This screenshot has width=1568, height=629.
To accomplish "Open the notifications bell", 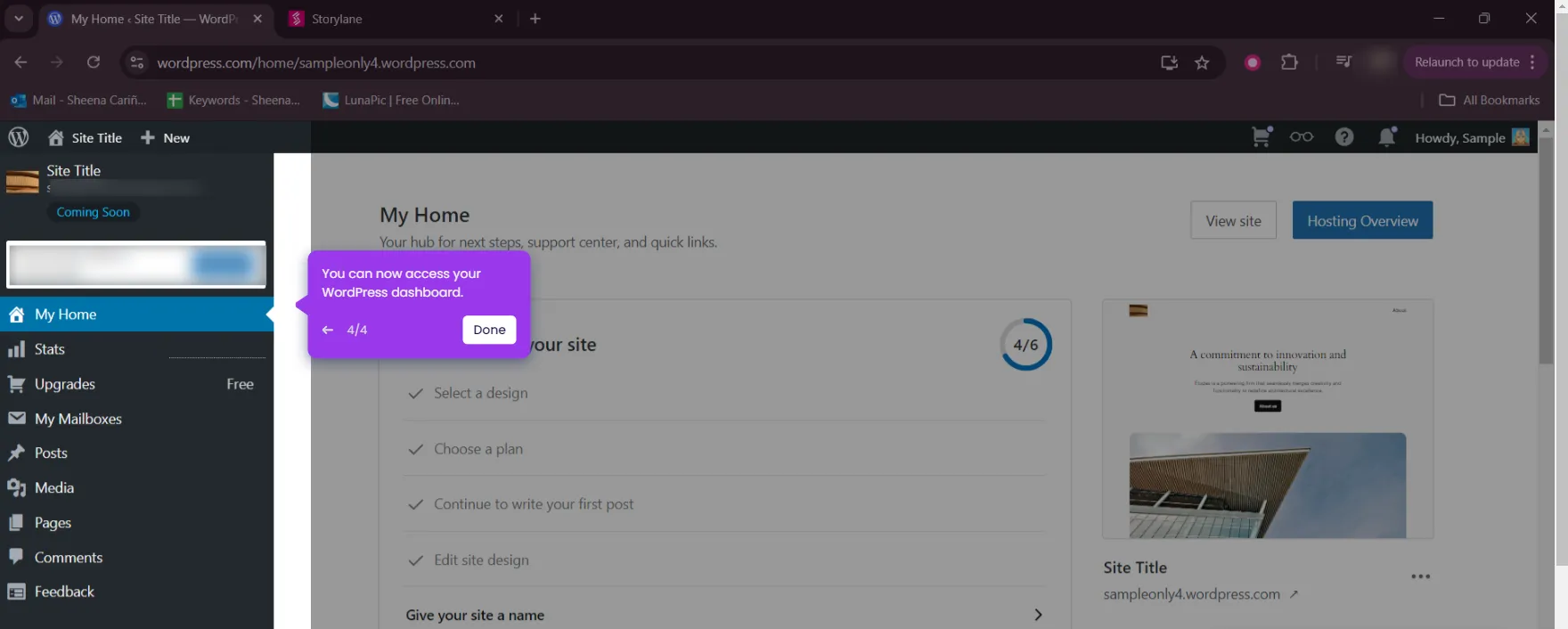I will click(1387, 136).
